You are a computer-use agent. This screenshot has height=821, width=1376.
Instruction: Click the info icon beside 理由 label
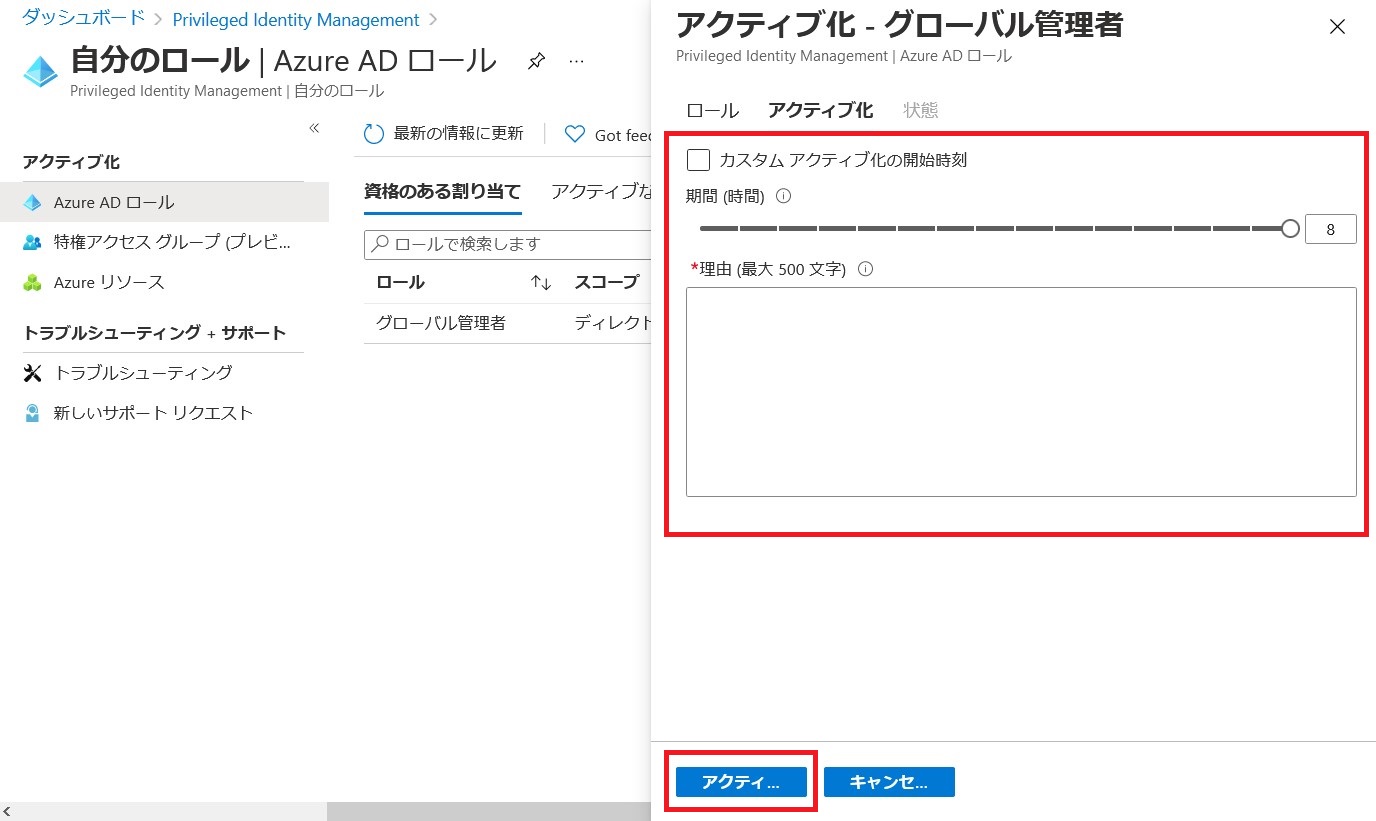click(866, 269)
